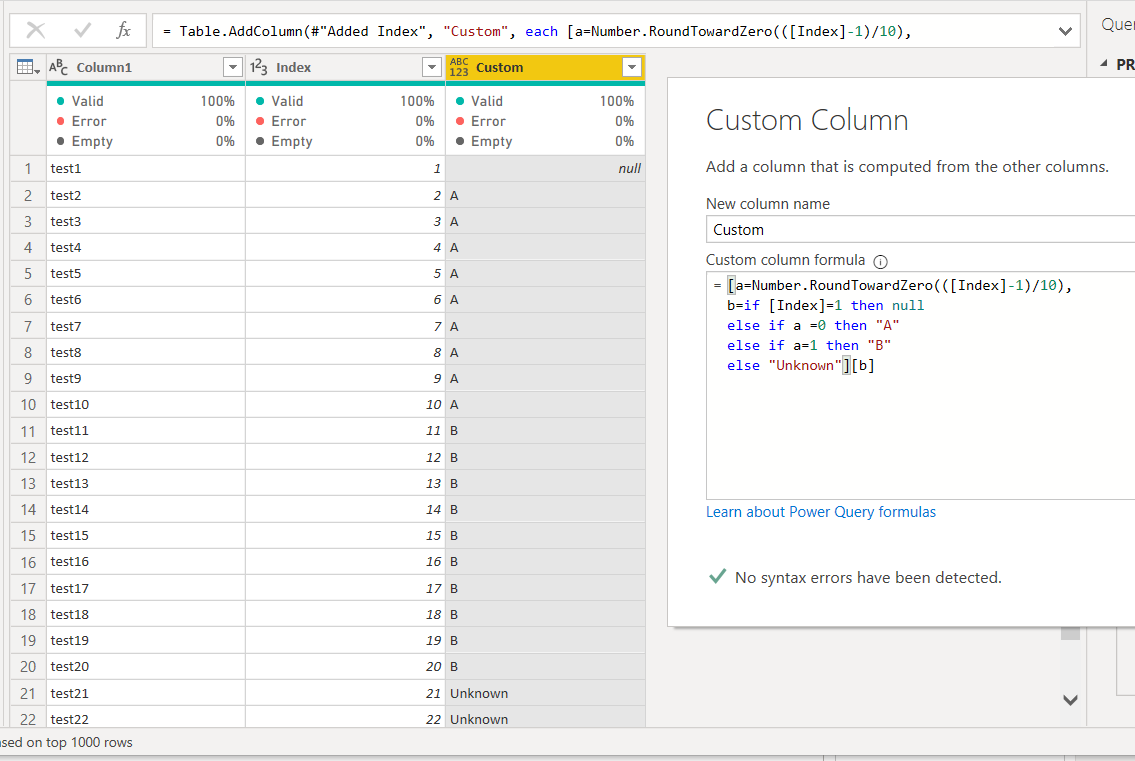Image resolution: width=1135 pixels, height=761 pixels.
Task: Expand the formula bar with the chevron
Action: tap(1065, 31)
